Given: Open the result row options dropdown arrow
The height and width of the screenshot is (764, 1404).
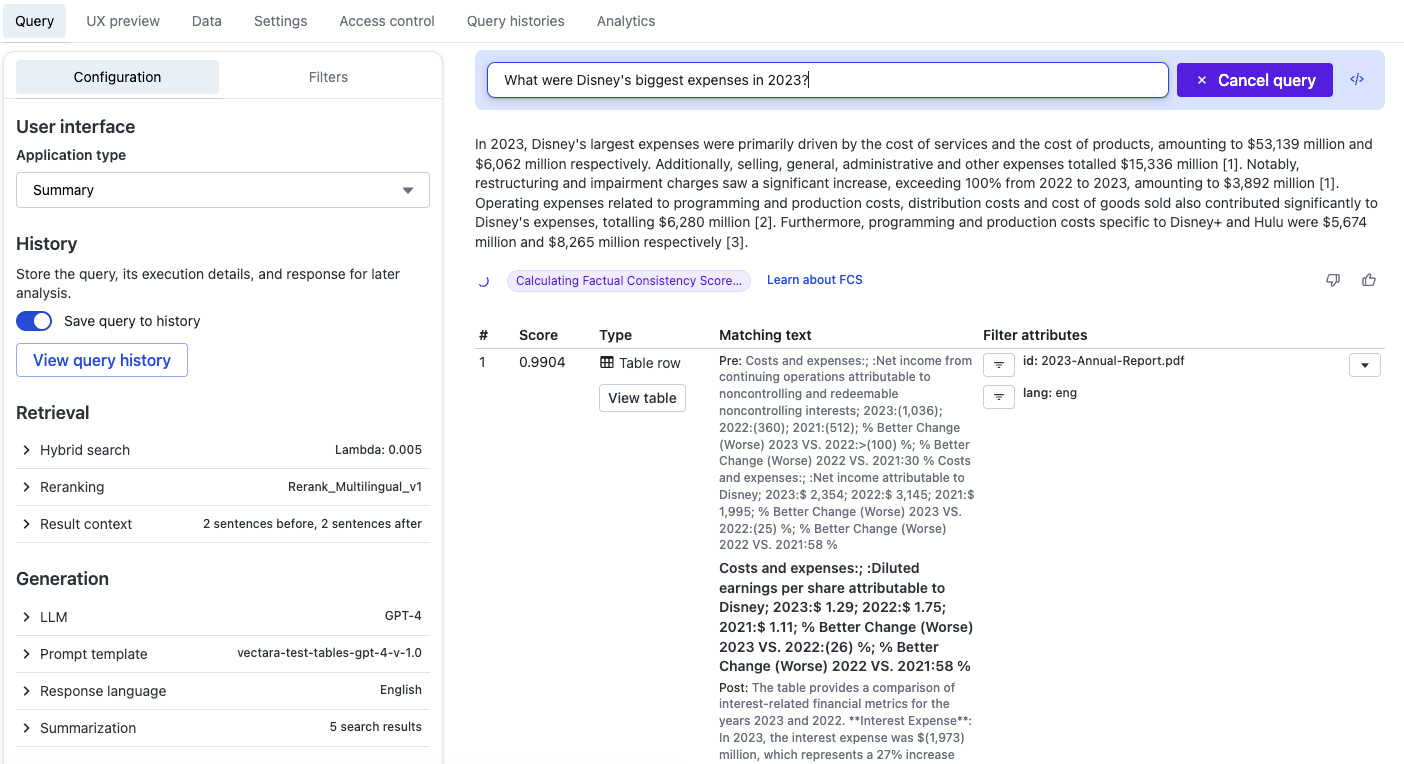Looking at the screenshot, I should point(1364,365).
